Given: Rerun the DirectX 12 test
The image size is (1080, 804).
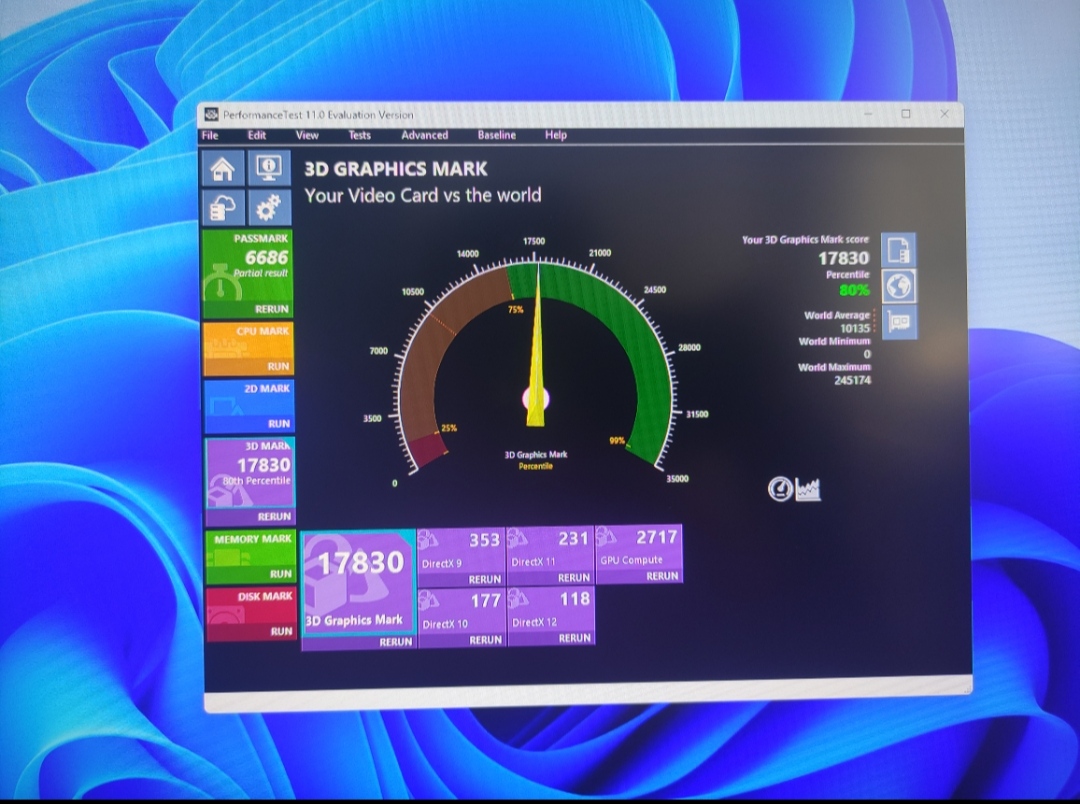Looking at the screenshot, I should pyautogui.click(x=574, y=638).
